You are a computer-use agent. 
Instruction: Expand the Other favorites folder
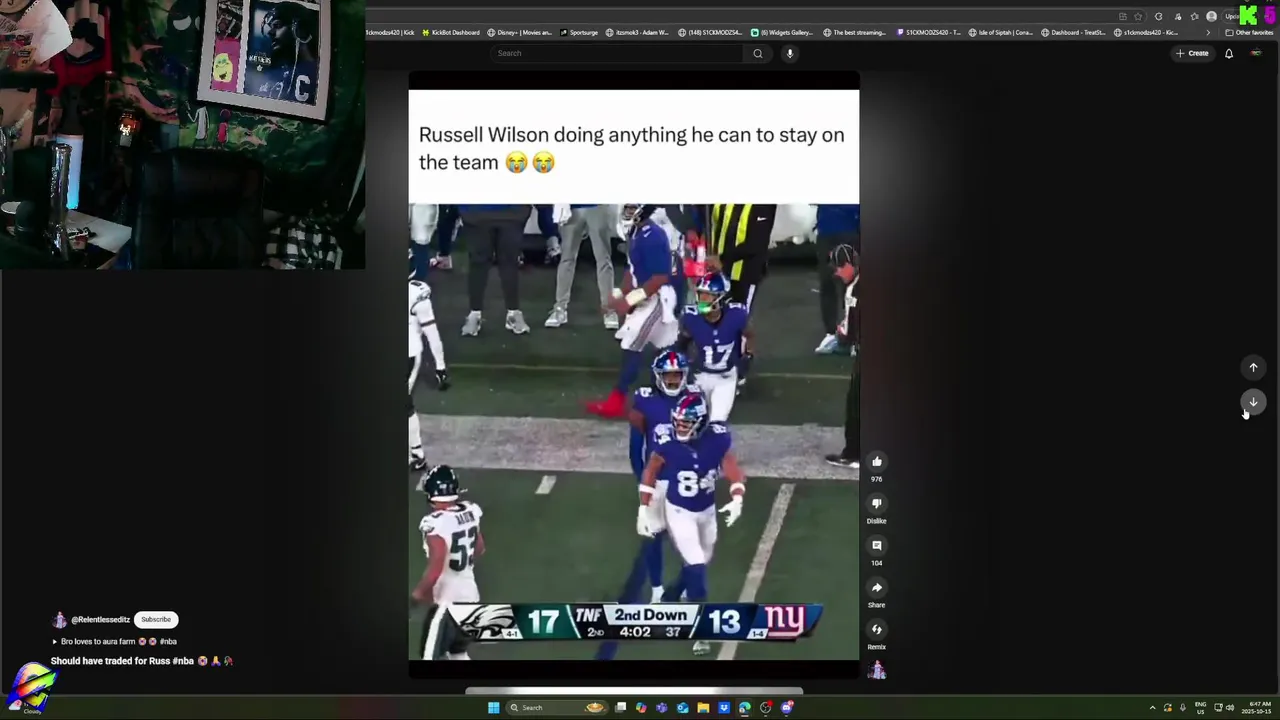pyautogui.click(x=1249, y=32)
